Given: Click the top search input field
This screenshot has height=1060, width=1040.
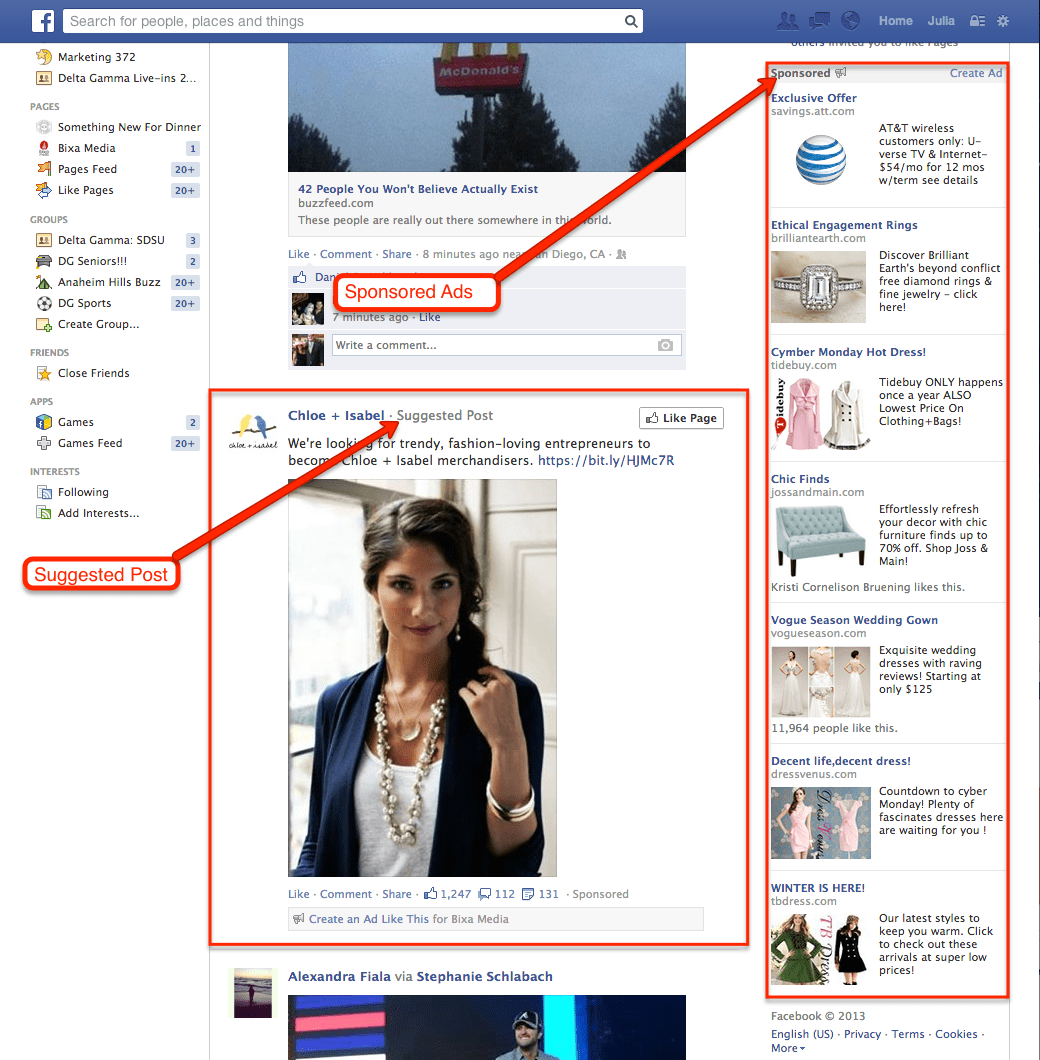Looking at the screenshot, I should point(352,21).
